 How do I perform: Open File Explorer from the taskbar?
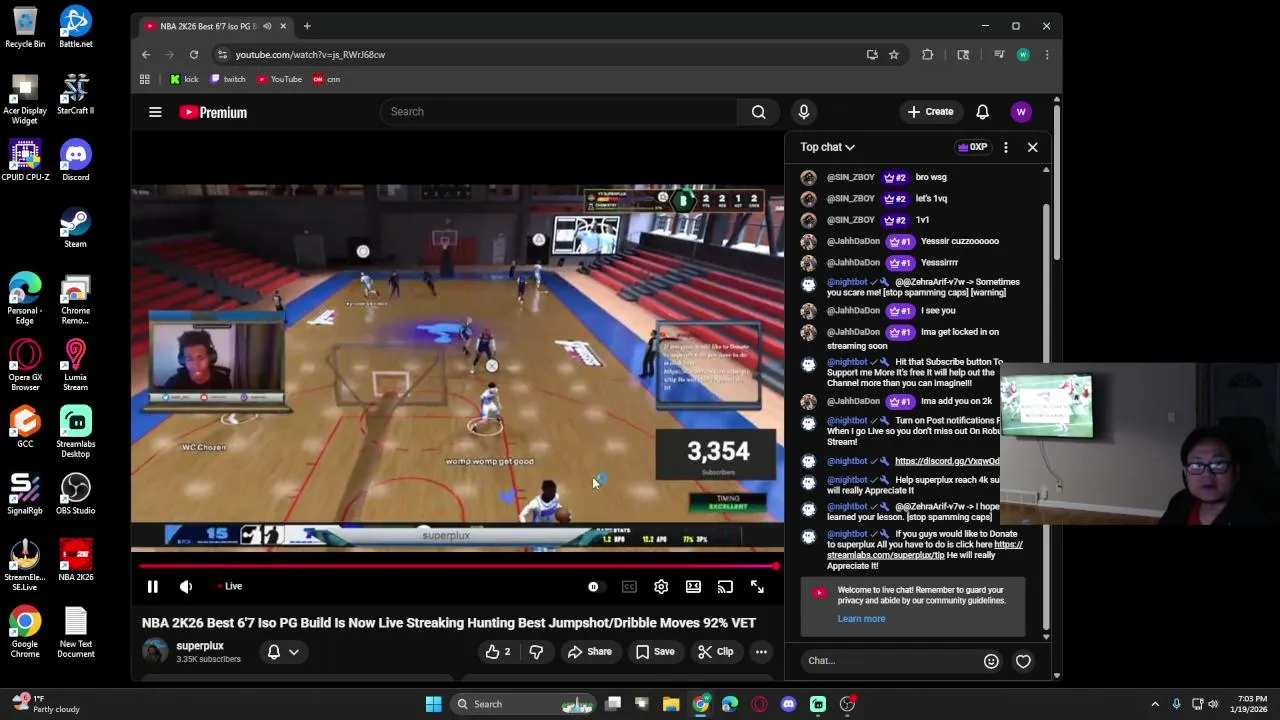[x=671, y=704]
